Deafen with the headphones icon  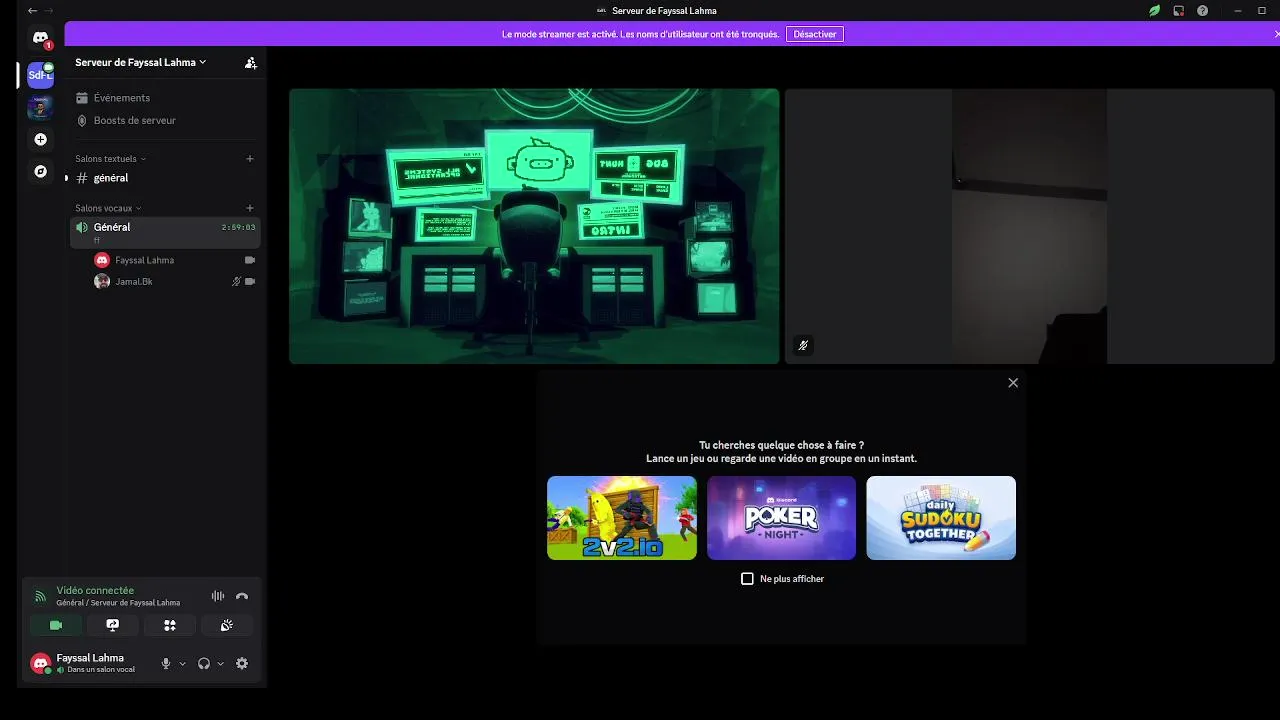click(204, 663)
